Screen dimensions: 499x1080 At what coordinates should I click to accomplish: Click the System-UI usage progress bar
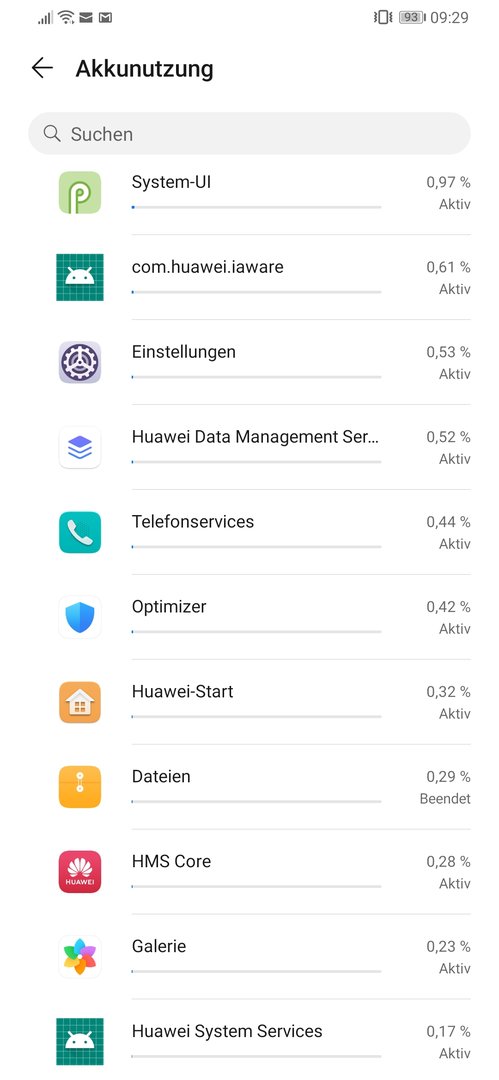coord(256,207)
